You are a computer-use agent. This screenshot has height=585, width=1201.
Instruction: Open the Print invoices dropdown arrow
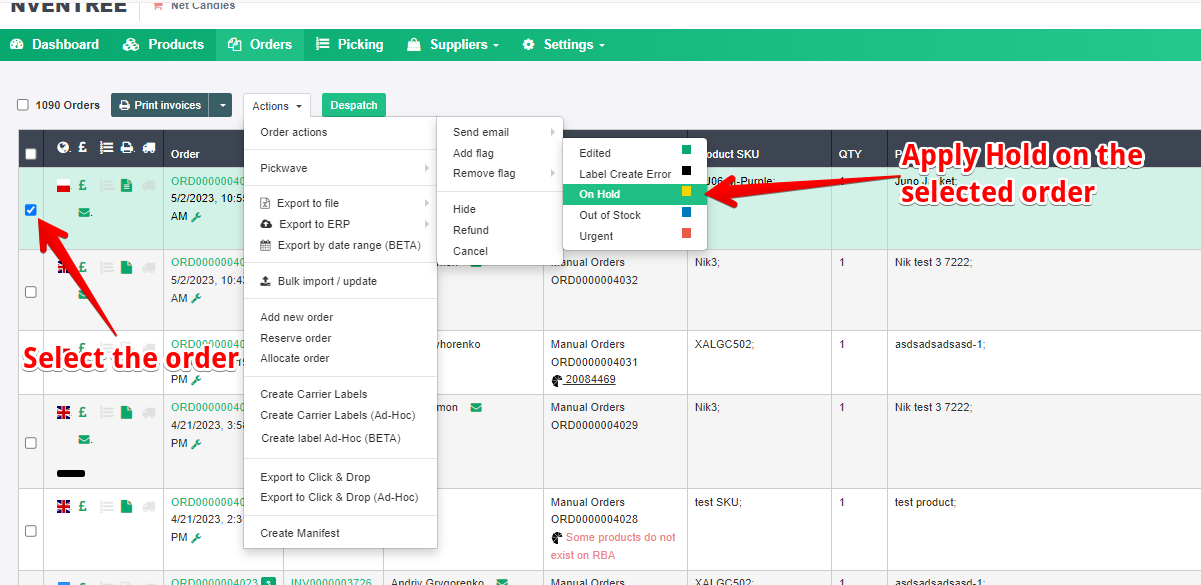click(x=222, y=105)
